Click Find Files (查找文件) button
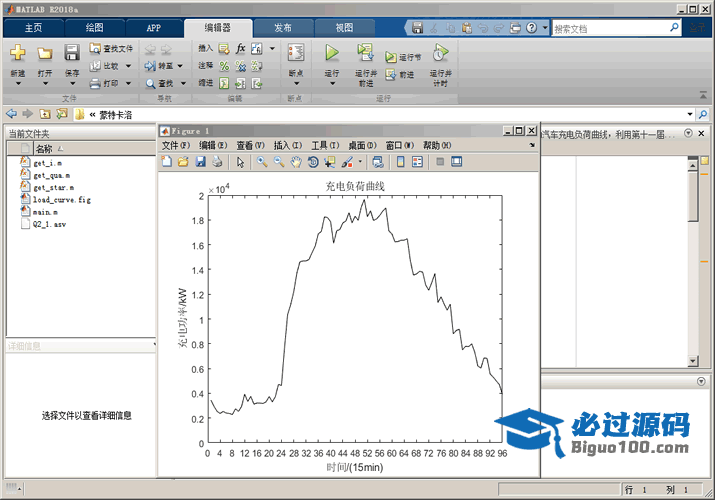 click(111, 48)
